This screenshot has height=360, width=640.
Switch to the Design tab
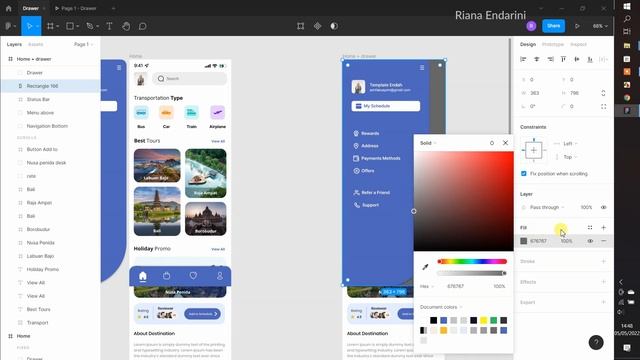[x=528, y=44]
